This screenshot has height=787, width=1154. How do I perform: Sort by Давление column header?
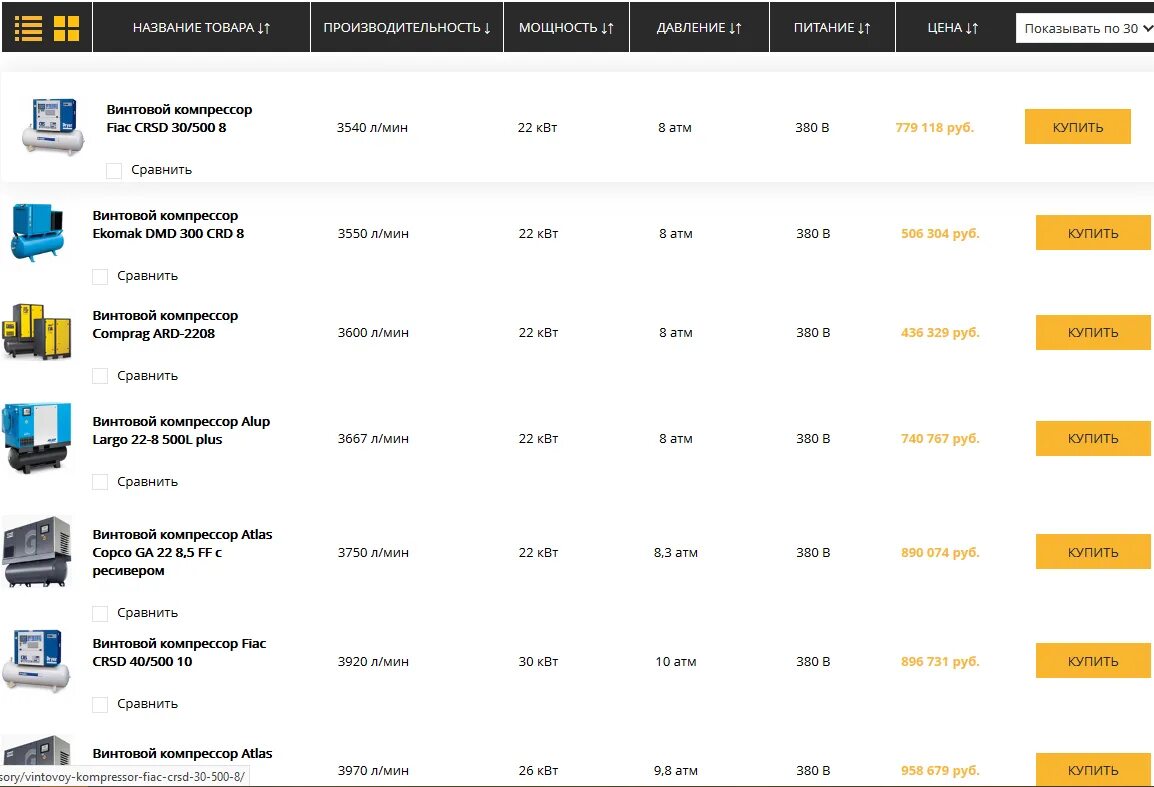pyautogui.click(x=699, y=28)
